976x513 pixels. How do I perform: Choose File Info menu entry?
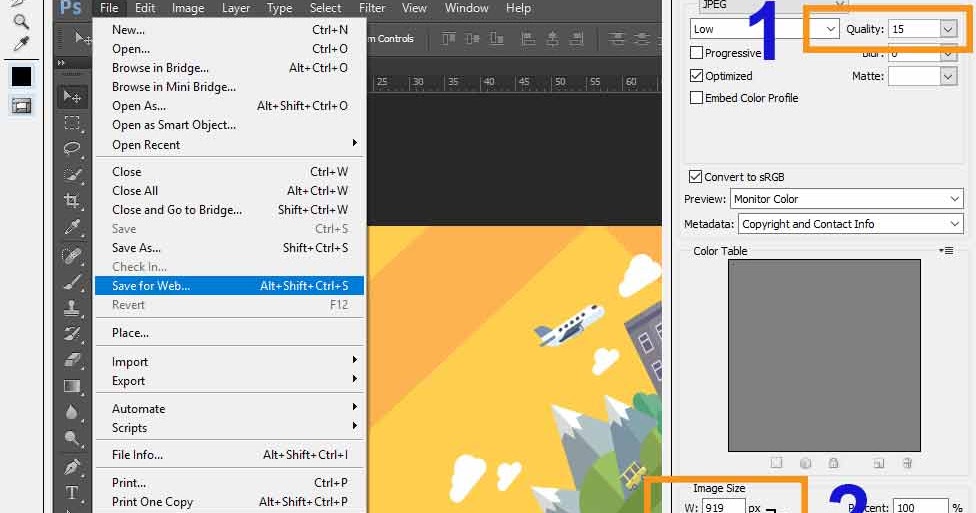tap(229, 454)
